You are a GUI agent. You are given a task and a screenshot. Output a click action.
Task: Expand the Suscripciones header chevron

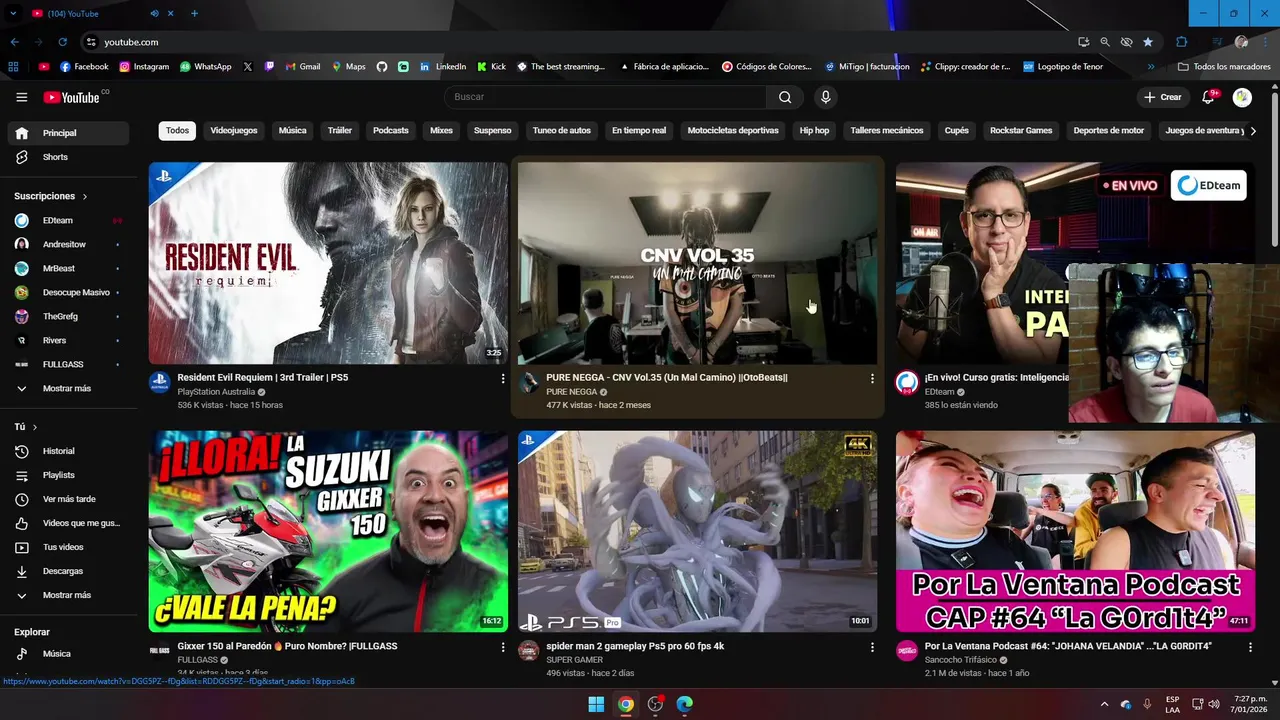tap(85, 197)
